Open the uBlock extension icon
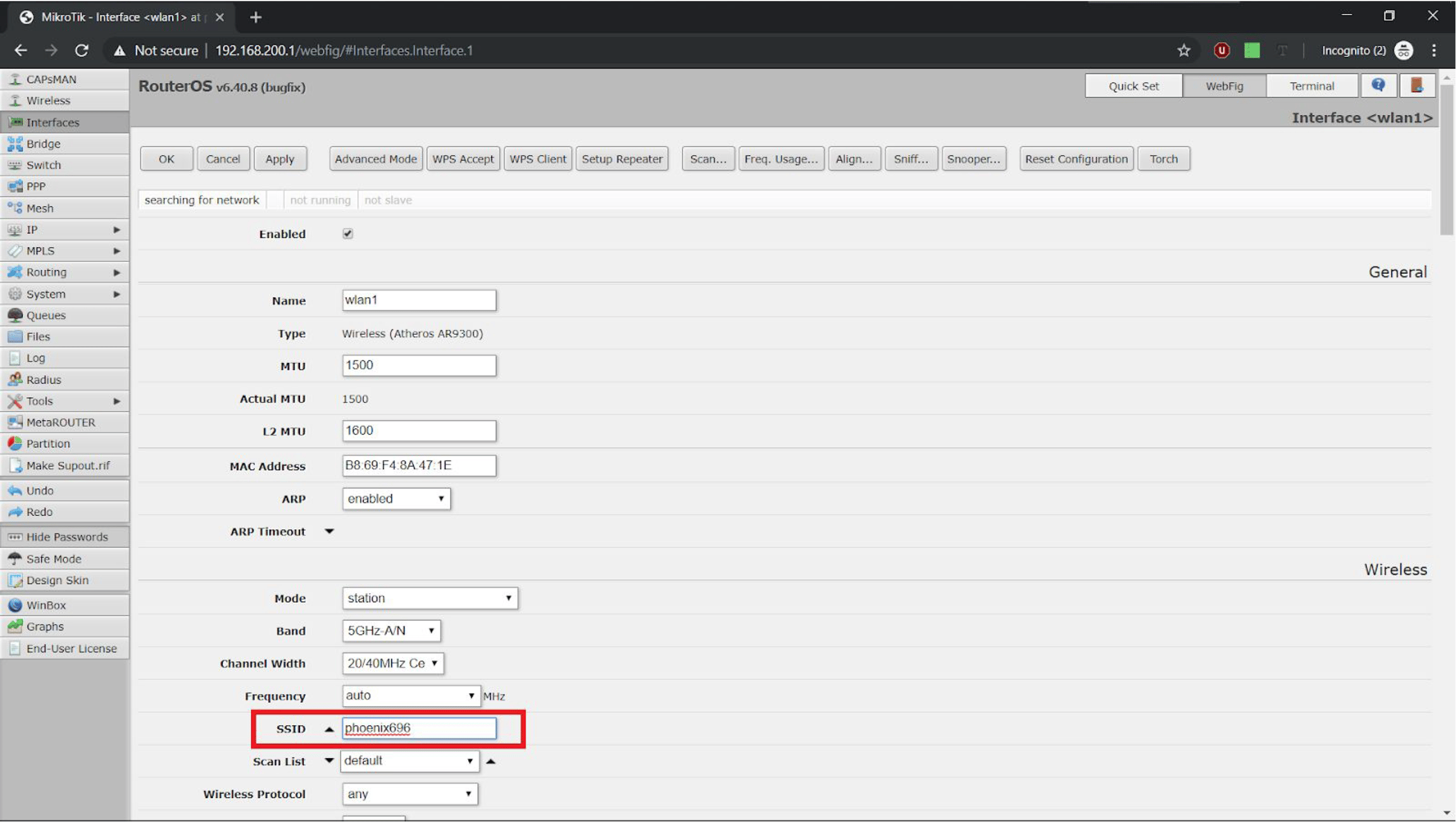This screenshot has height=822, width=1456. (x=1222, y=51)
